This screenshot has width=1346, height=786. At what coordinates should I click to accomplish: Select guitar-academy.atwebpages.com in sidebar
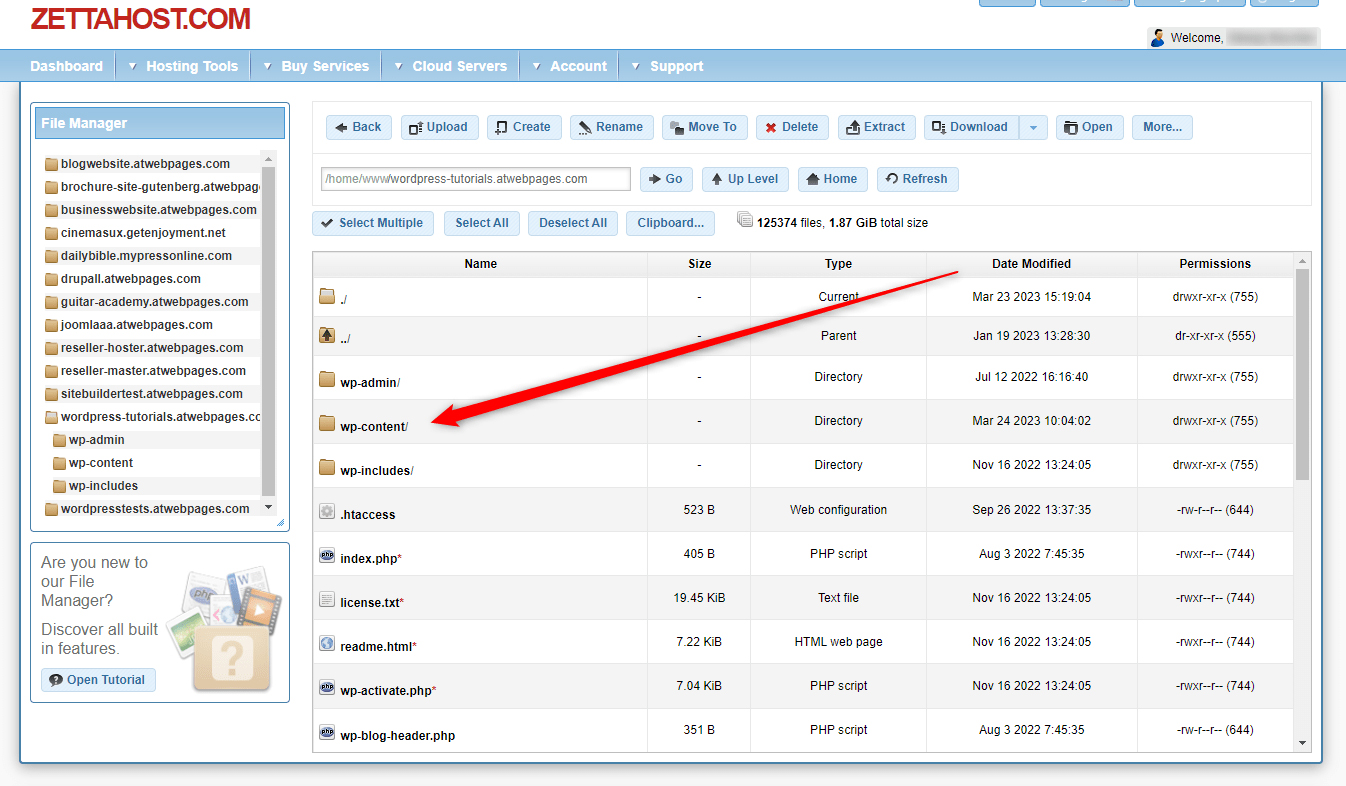tap(154, 302)
